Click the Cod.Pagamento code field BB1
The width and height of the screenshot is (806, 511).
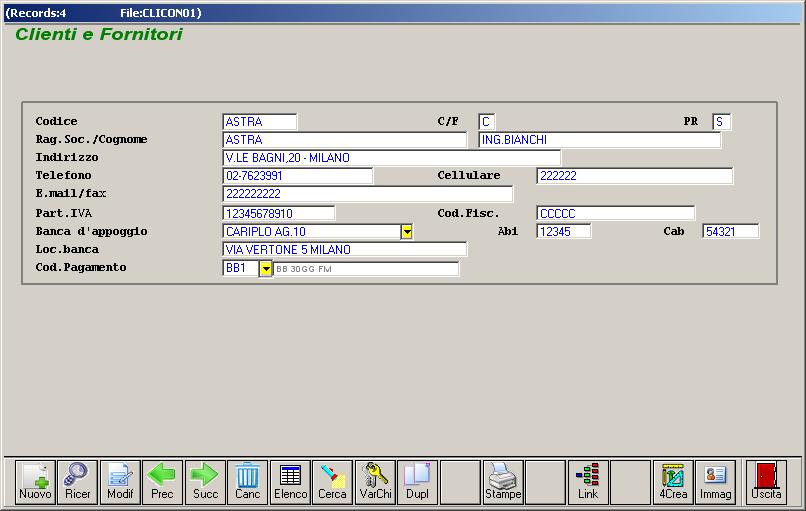click(x=241, y=268)
